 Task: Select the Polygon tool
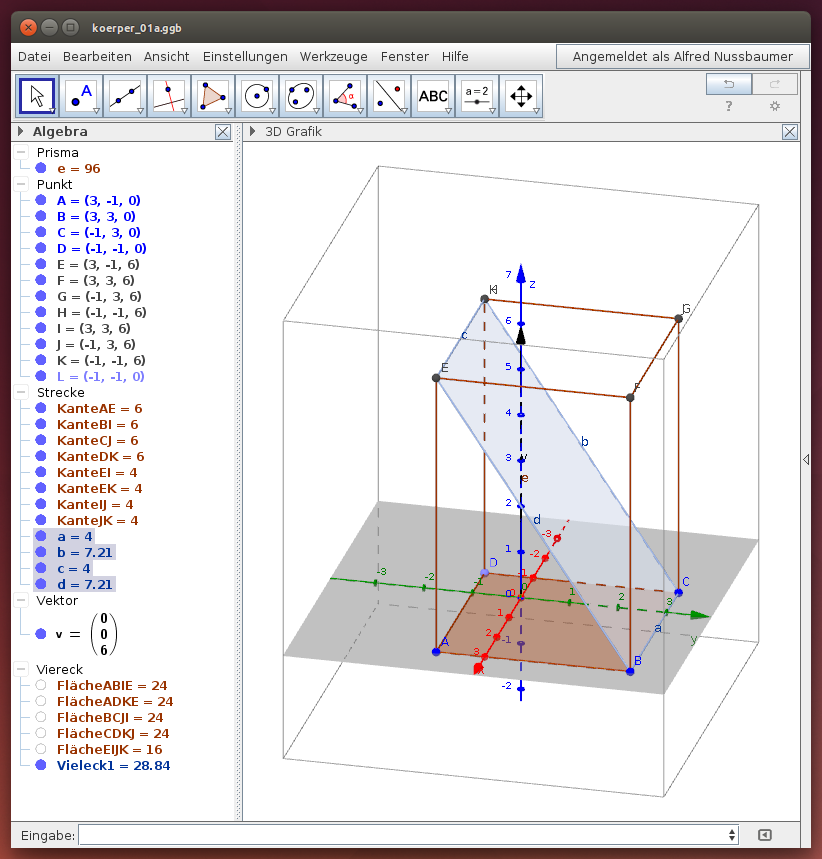213,96
